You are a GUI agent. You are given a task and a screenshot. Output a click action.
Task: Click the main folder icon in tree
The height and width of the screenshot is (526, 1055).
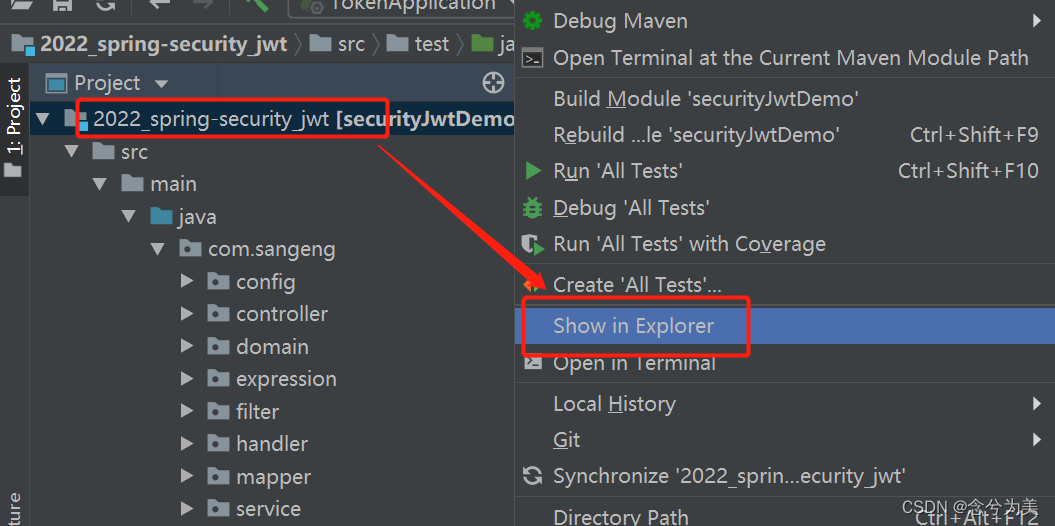[x=133, y=183]
